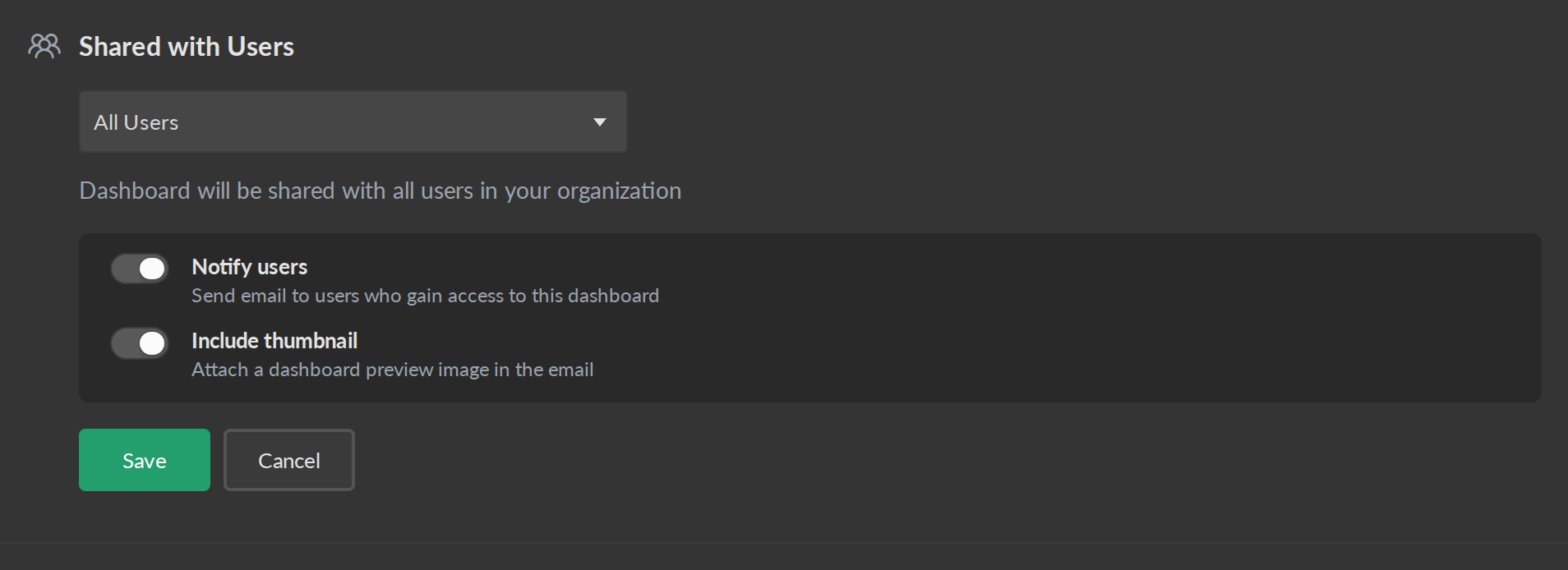Click the 'Dashboard will be shared with all users' note
Screen dimensions: 1568x570
pyautogui.click(x=380, y=191)
